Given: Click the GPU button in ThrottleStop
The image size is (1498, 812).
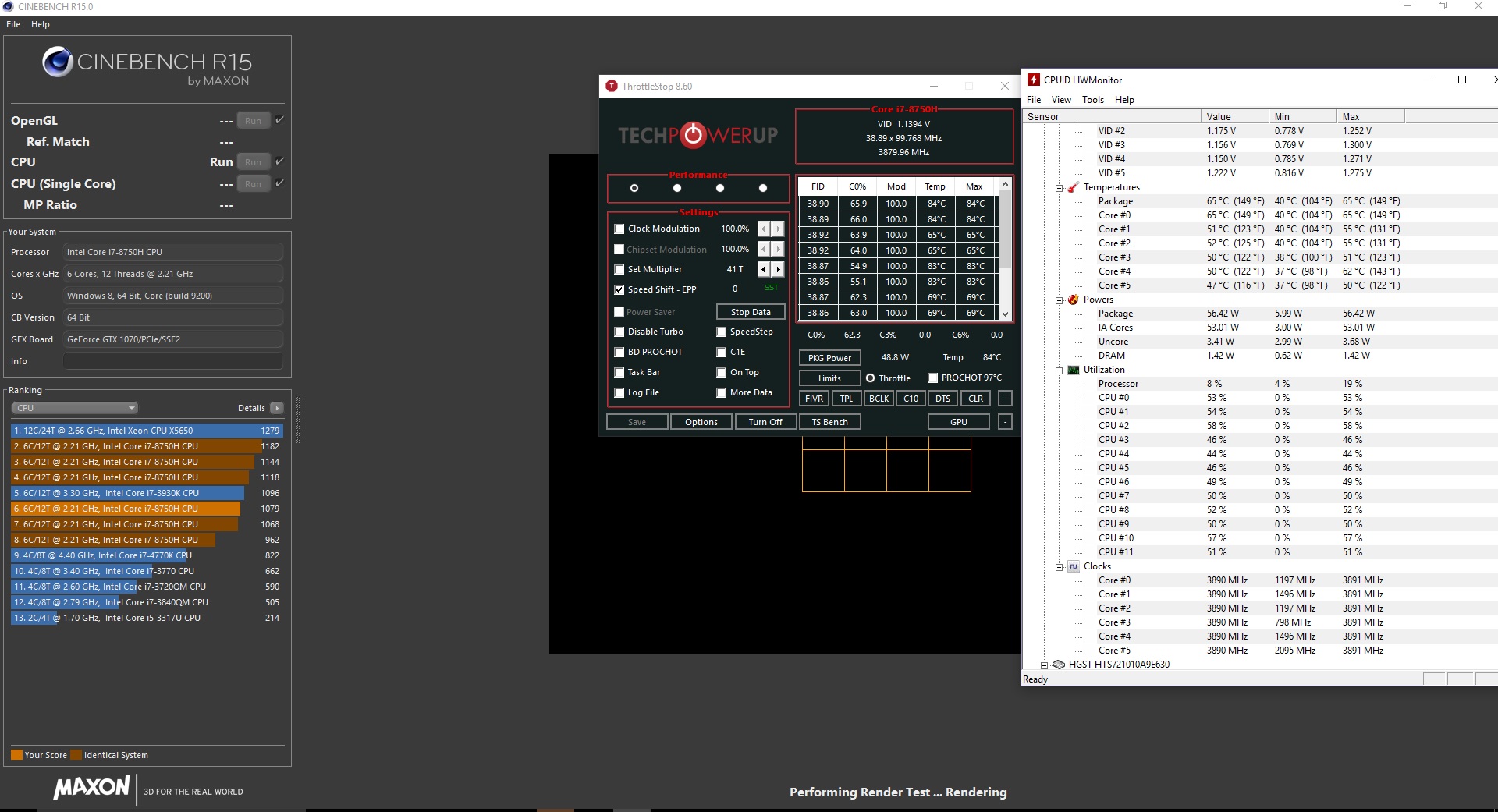Looking at the screenshot, I should pos(959,422).
